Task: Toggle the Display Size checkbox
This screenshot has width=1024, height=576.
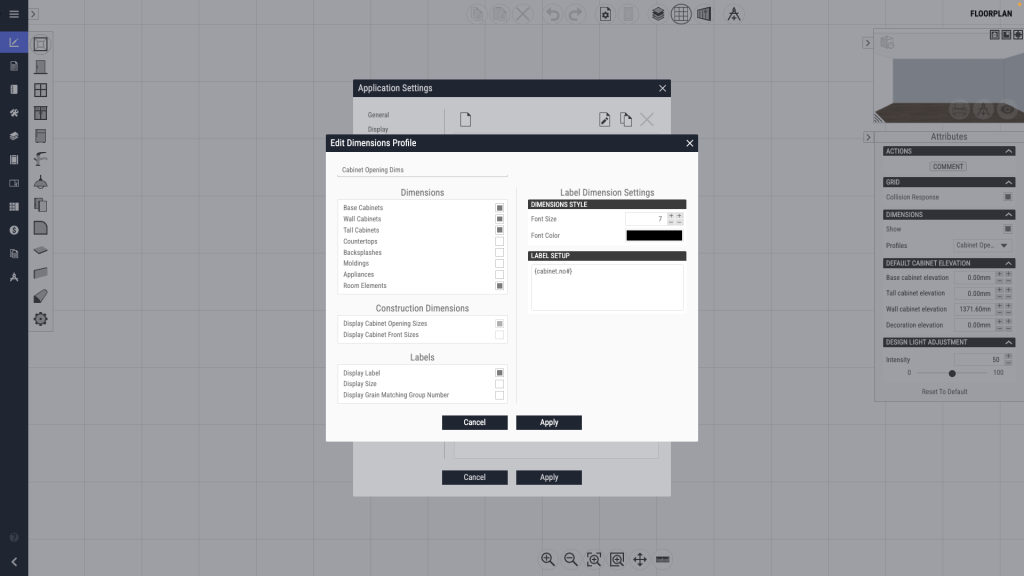Action: tap(499, 384)
